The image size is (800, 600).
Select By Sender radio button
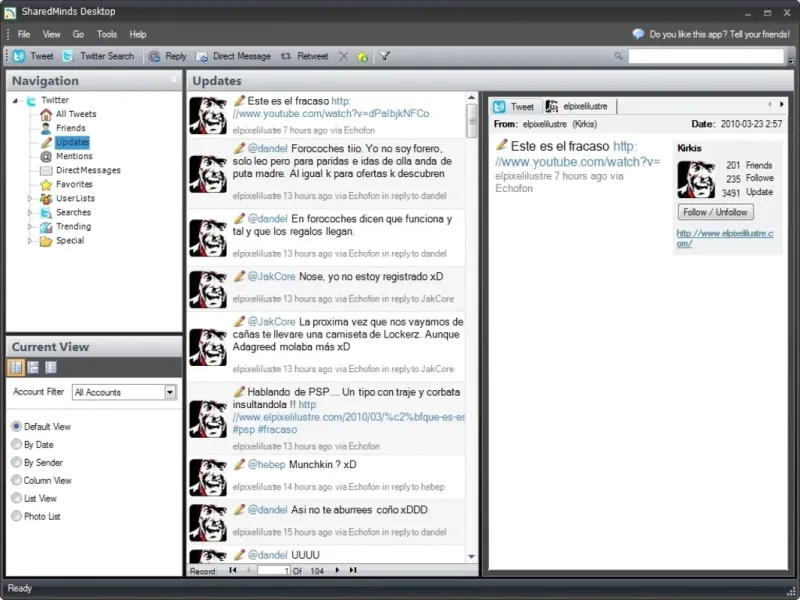click(16, 462)
